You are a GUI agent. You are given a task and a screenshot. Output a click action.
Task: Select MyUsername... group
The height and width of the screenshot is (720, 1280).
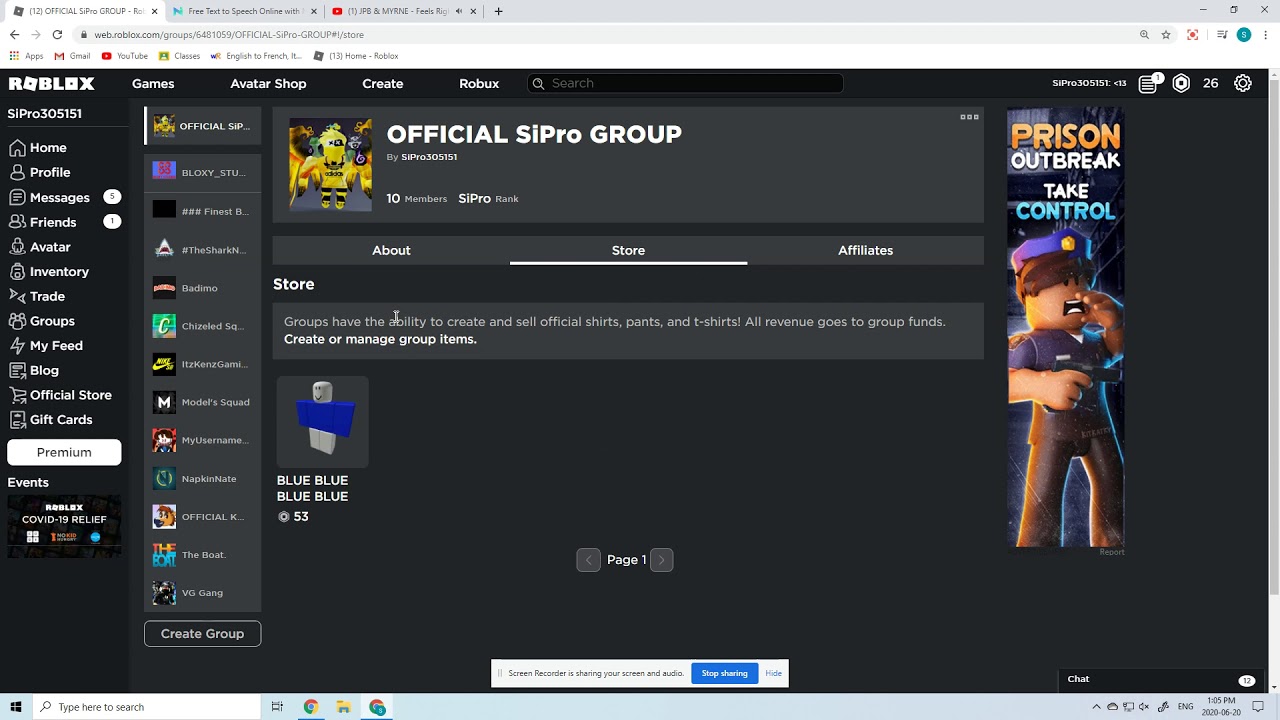point(203,440)
